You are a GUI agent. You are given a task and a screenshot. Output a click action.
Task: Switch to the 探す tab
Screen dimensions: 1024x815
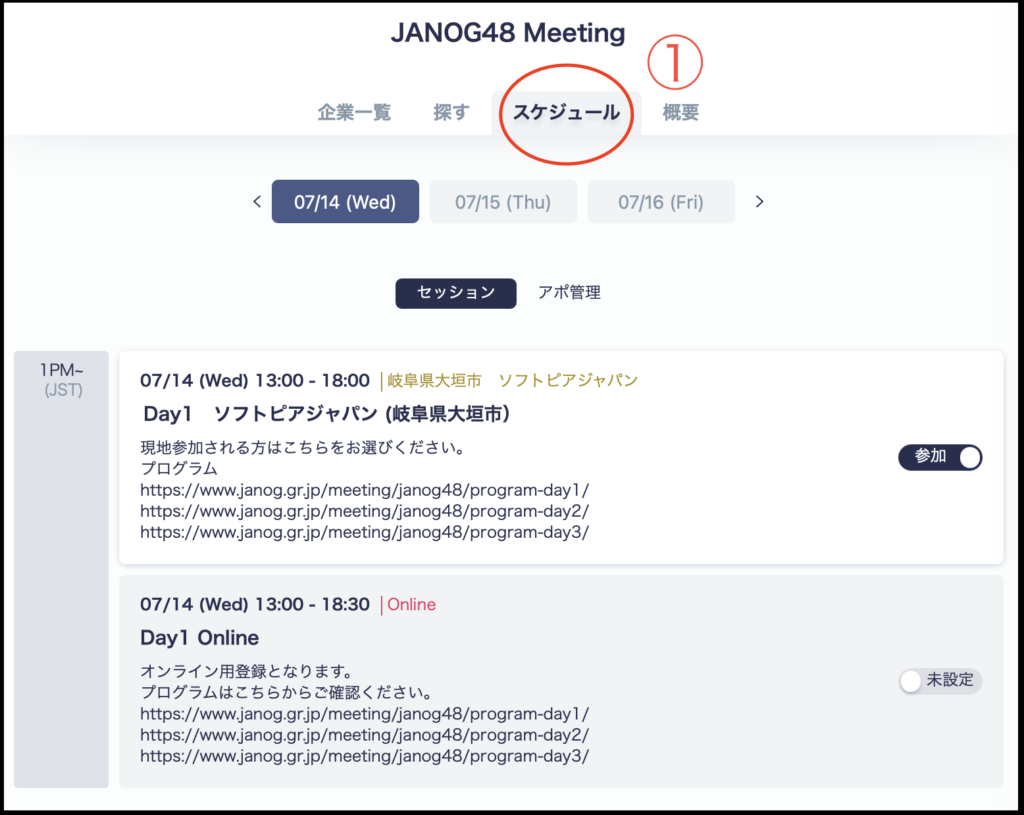click(451, 112)
